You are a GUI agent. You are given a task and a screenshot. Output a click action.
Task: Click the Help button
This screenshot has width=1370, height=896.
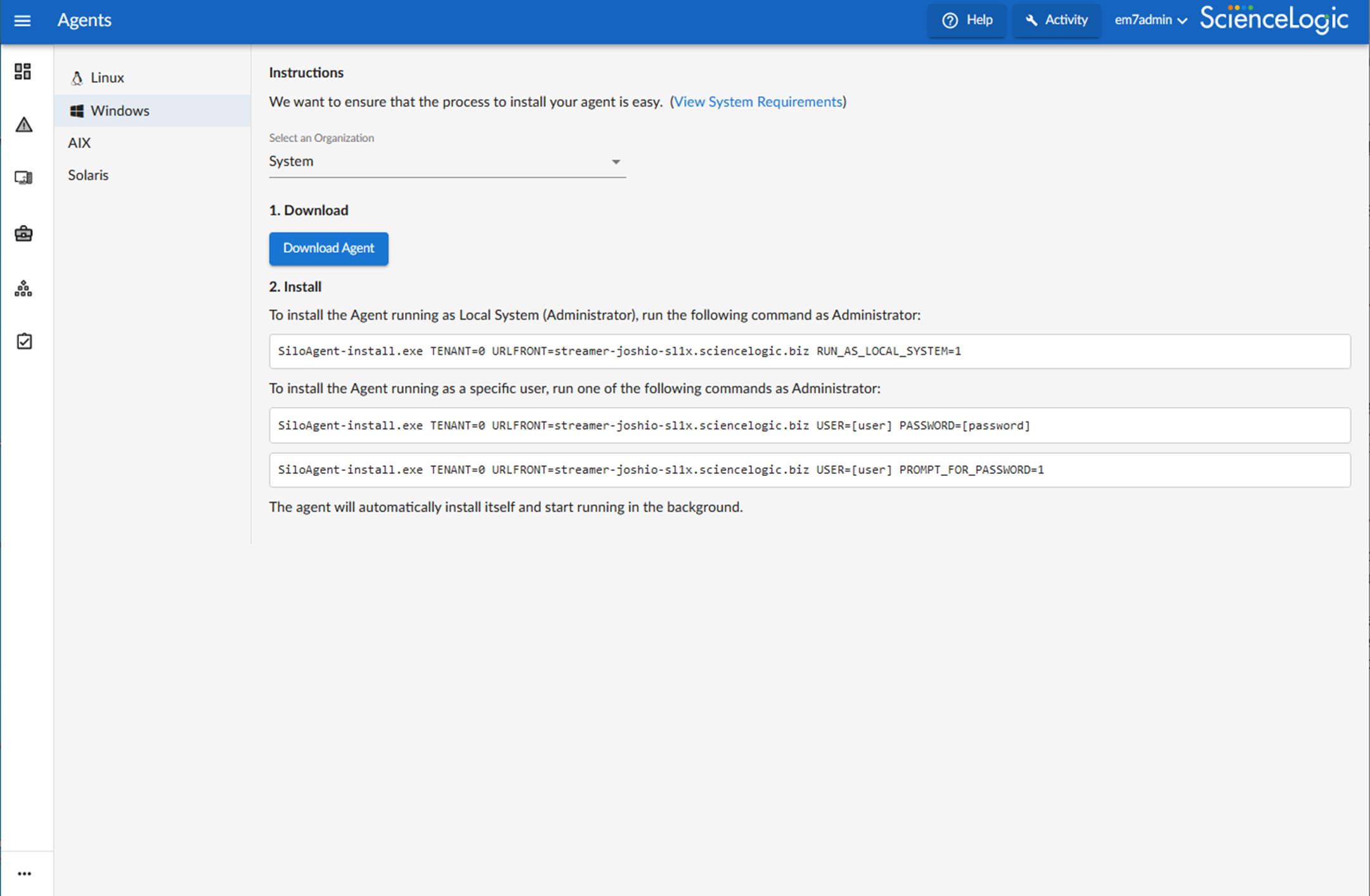967,20
